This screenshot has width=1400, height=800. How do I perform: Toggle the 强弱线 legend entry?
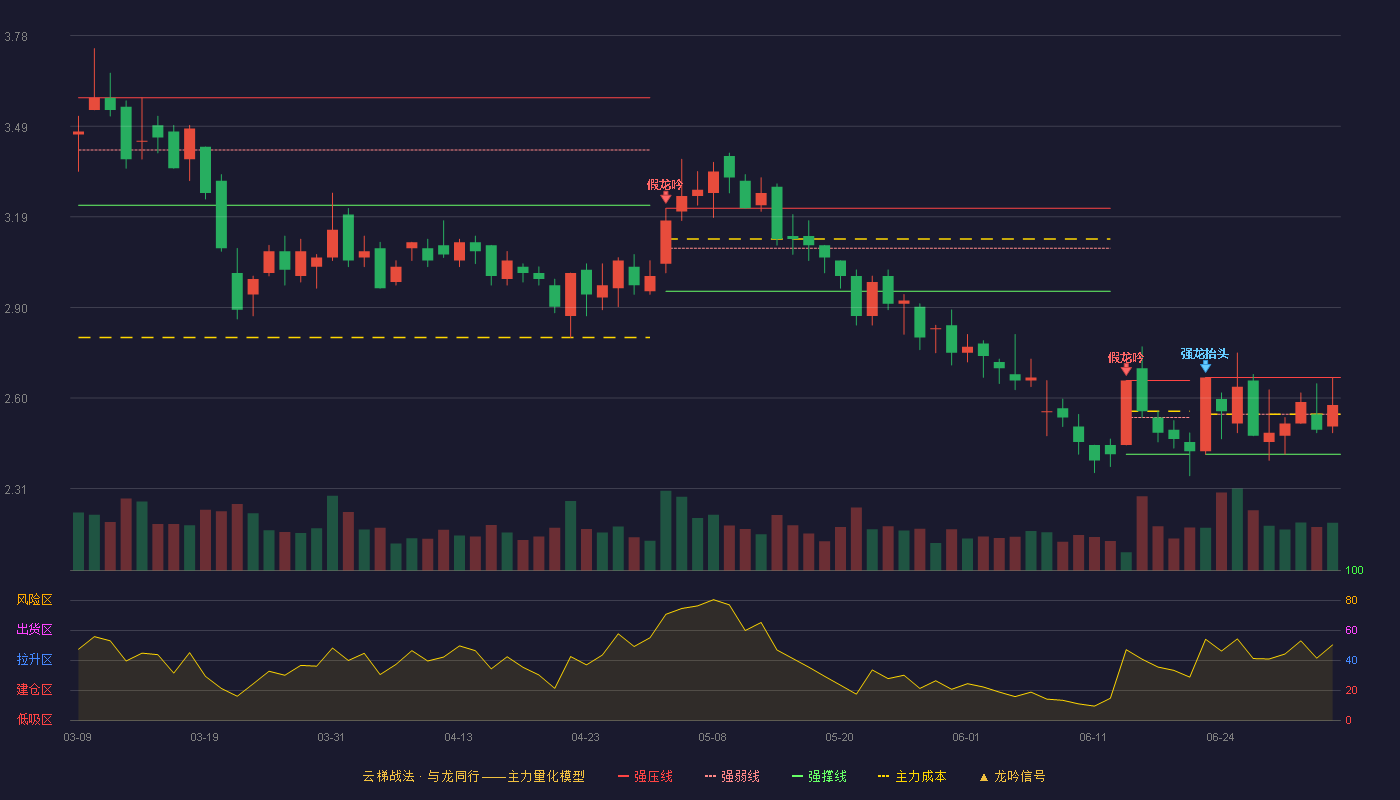732,776
